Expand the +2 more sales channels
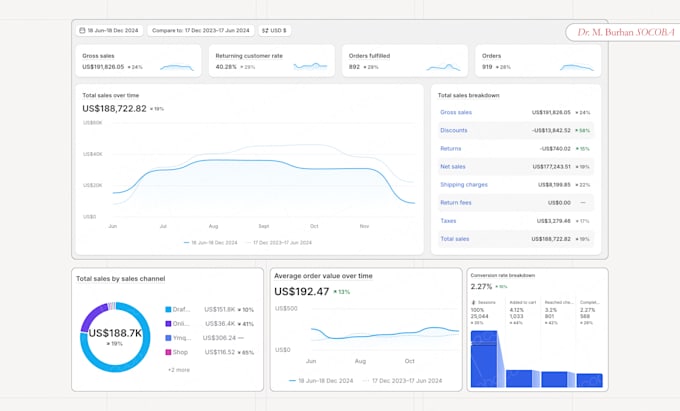 [x=179, y=370]
